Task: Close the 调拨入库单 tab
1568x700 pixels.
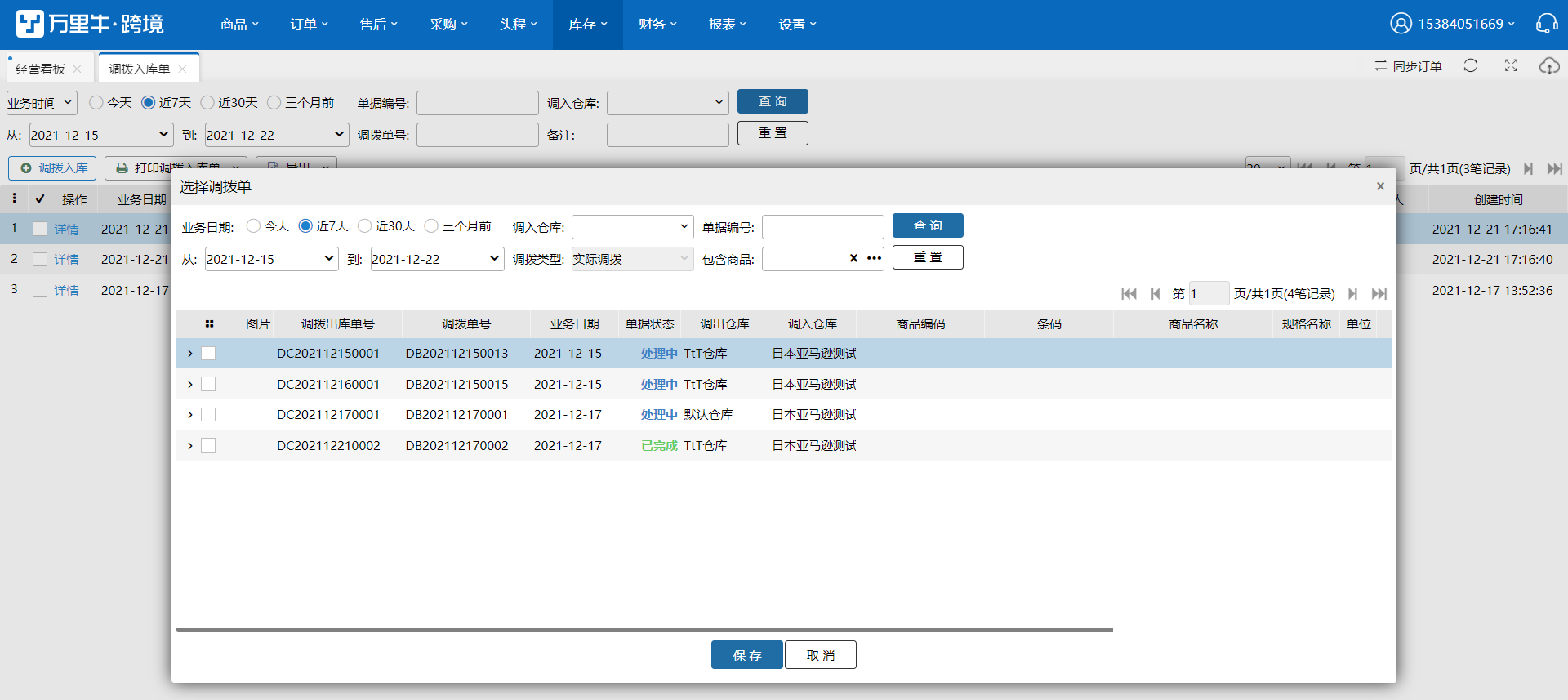Action: pos(182,69)
